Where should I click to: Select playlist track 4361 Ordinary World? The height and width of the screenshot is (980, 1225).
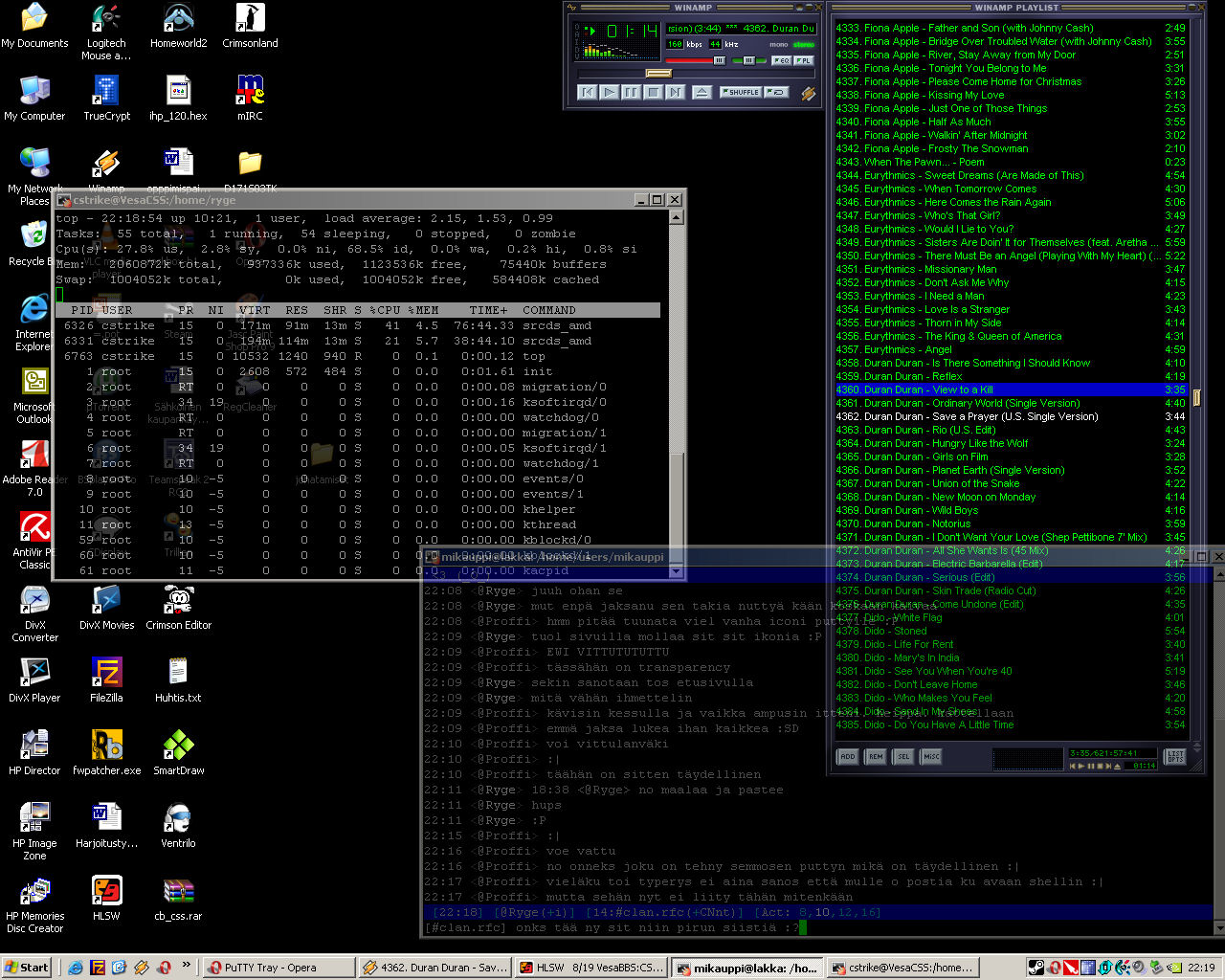[1010, 403]
